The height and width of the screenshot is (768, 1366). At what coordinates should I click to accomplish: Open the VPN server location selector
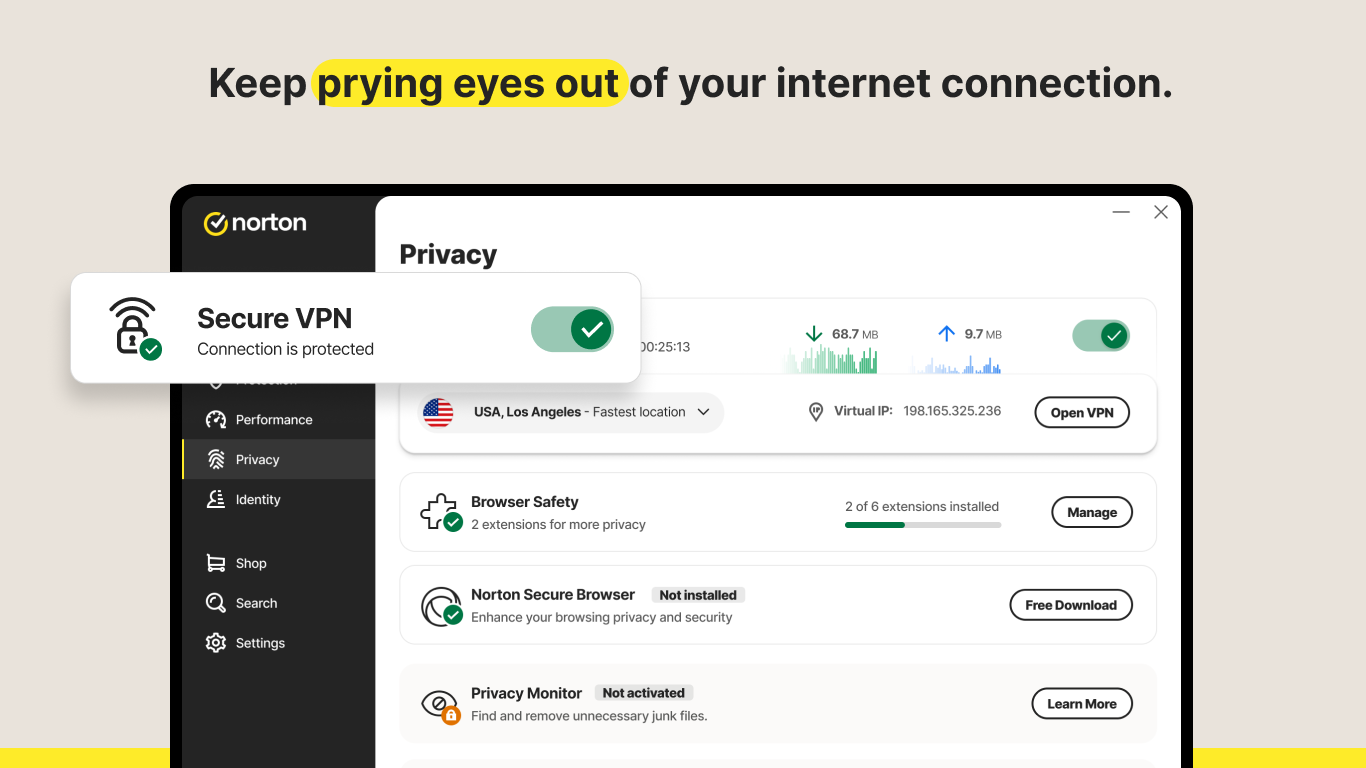pos(568,411)
